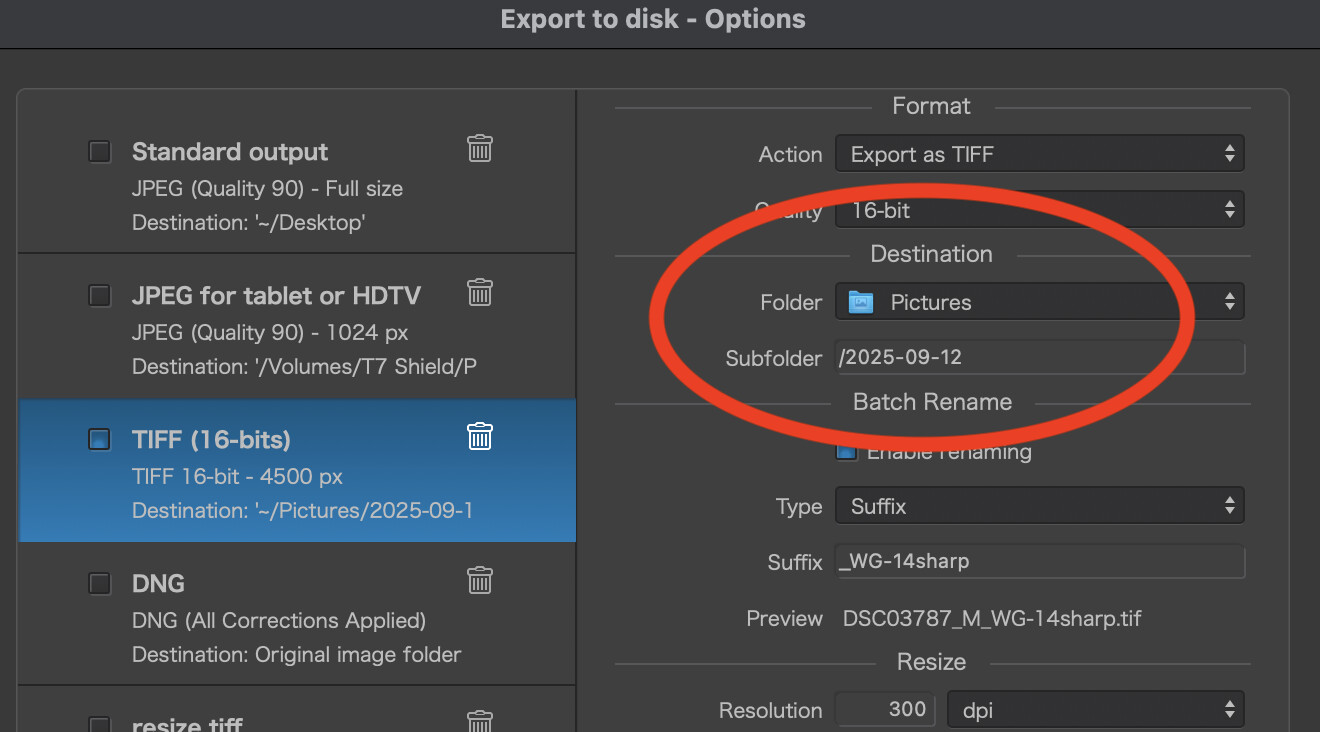Delete the Standard output export preset

coord(480,149)
